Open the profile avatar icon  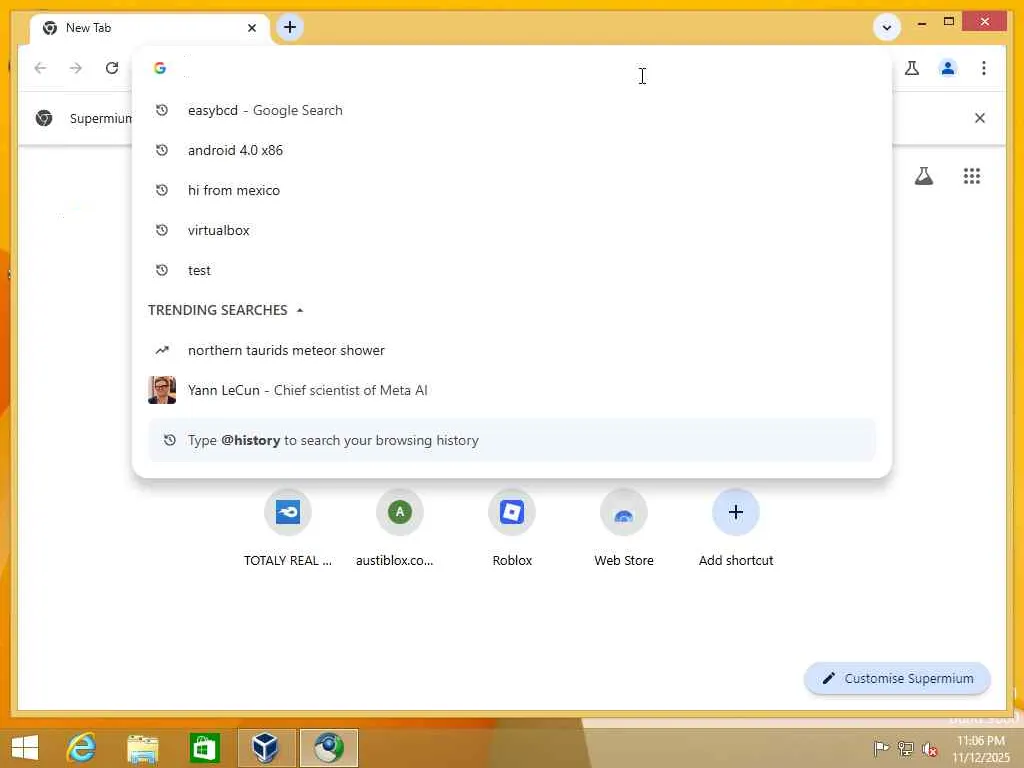[948, 68]
